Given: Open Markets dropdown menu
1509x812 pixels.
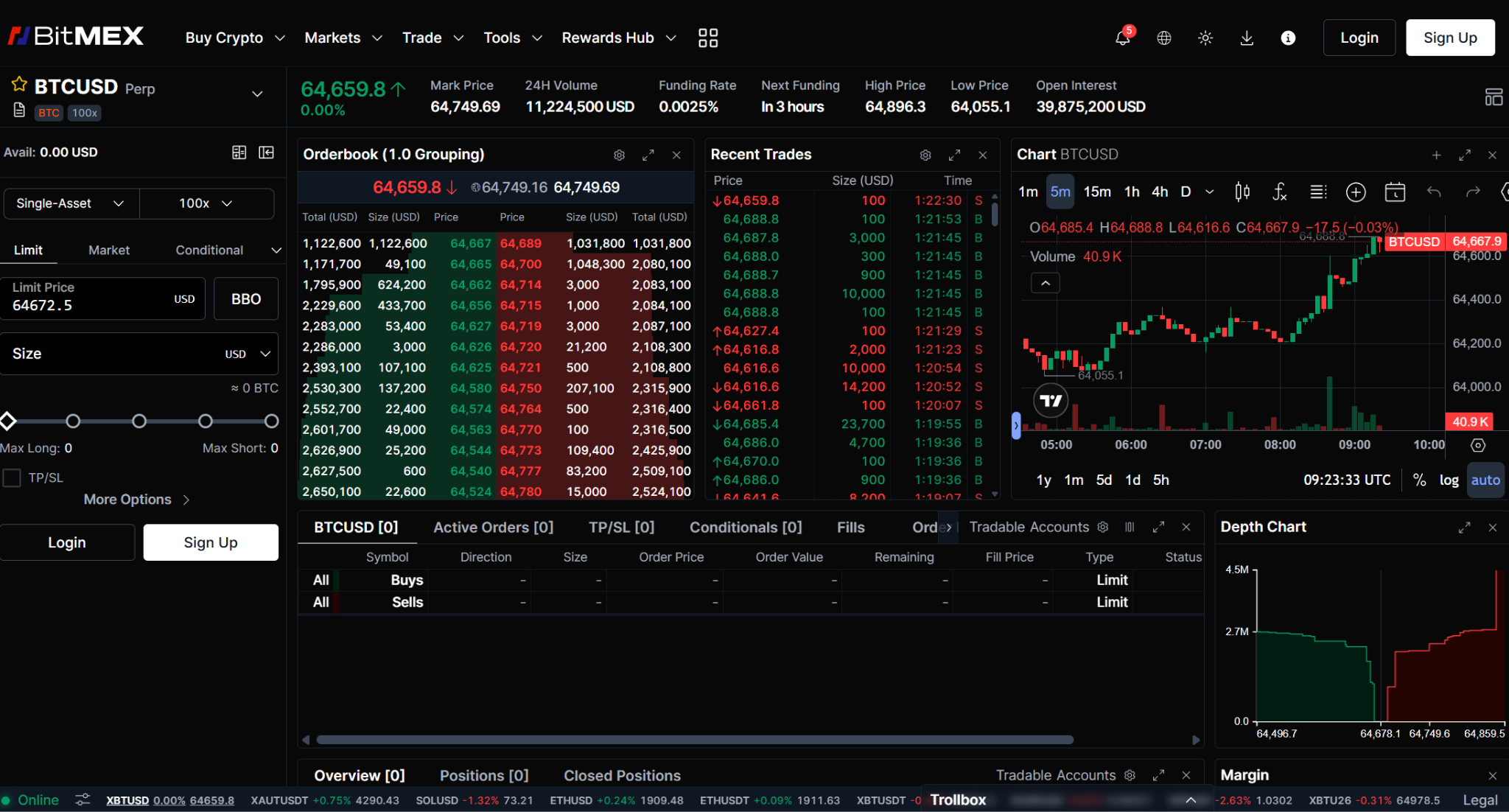Looking at the screenshot, I should pyautogui.click(x=343, y=38).
